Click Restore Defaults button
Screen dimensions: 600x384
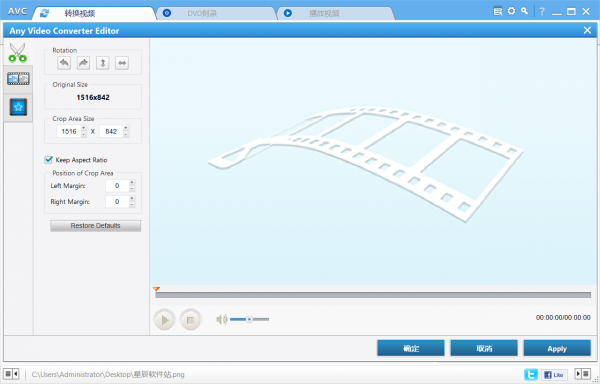click(x=95, y=226)
